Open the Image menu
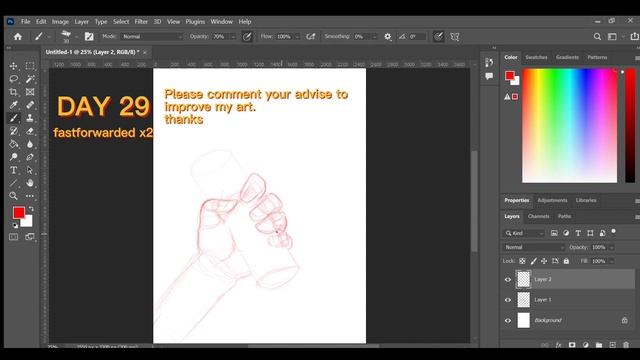 (60, 22)
